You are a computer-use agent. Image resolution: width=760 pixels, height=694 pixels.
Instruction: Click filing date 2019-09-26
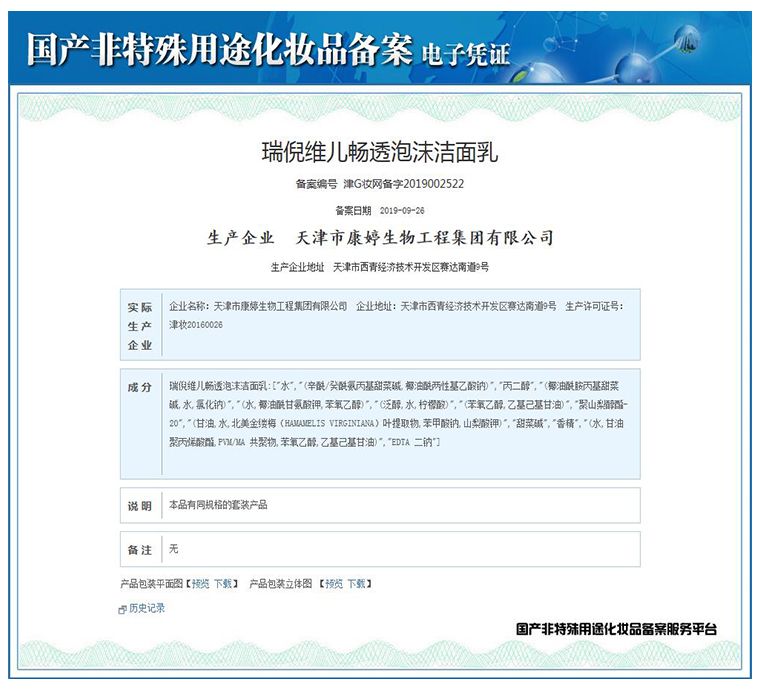click(x=402, y=210)
